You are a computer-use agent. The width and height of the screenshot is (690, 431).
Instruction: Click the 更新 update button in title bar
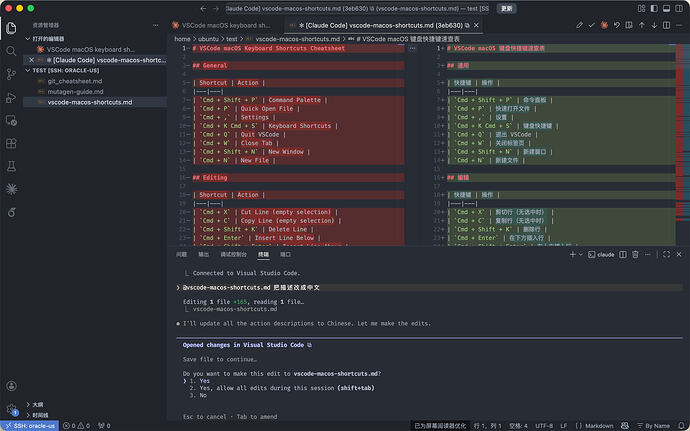(x=506, y=8)
